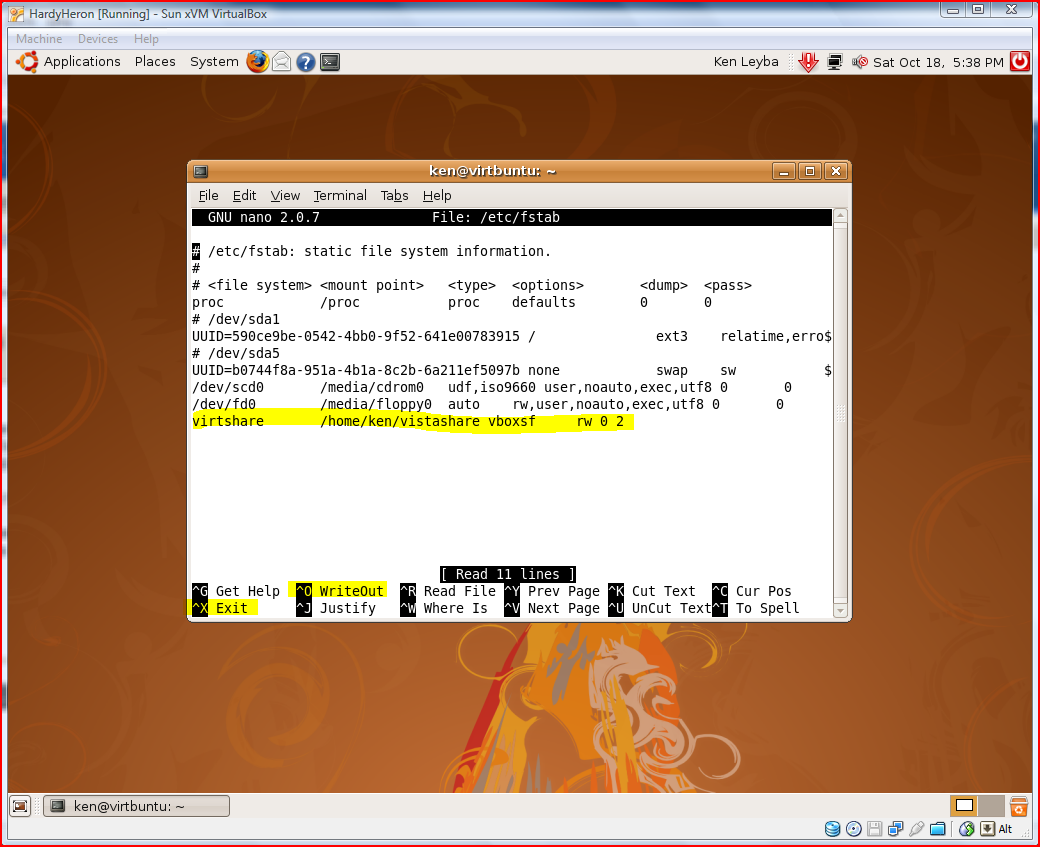The image size is (1040, 847).
Task: Open the terminal View menu
Action: tap(285, 196)
